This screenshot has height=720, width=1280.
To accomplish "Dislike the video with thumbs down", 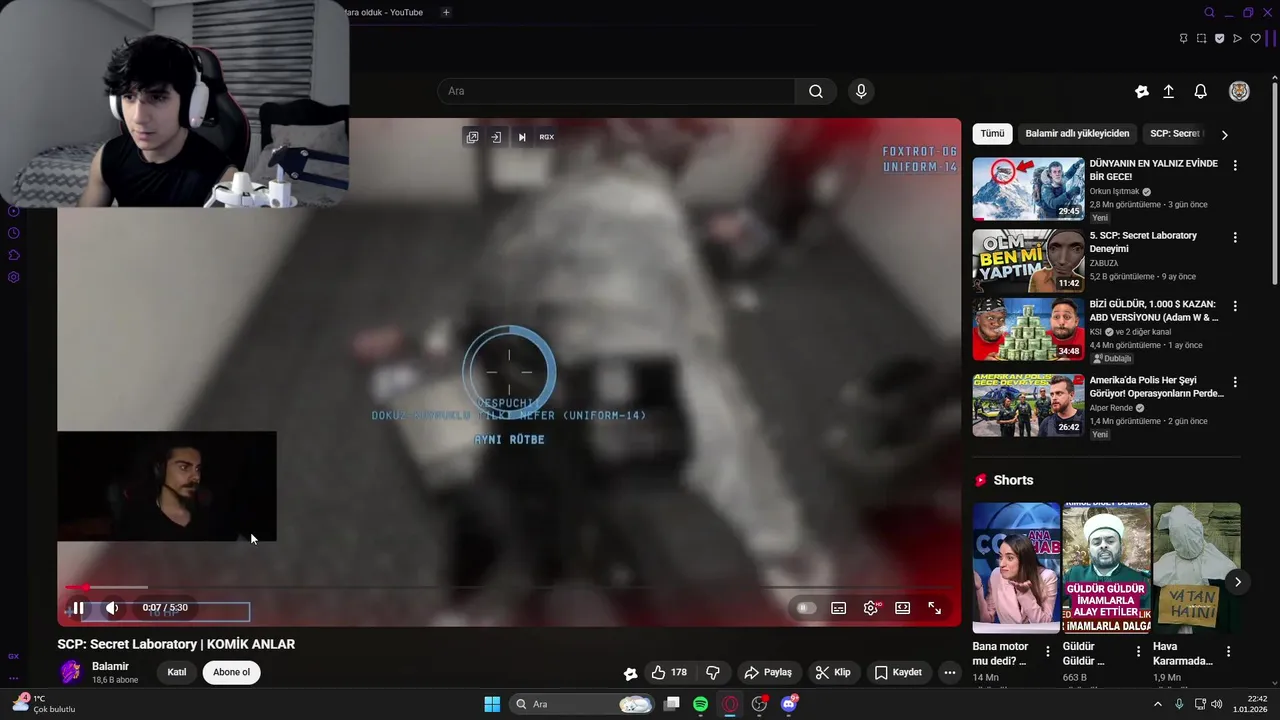I will (x=713, y=672).
